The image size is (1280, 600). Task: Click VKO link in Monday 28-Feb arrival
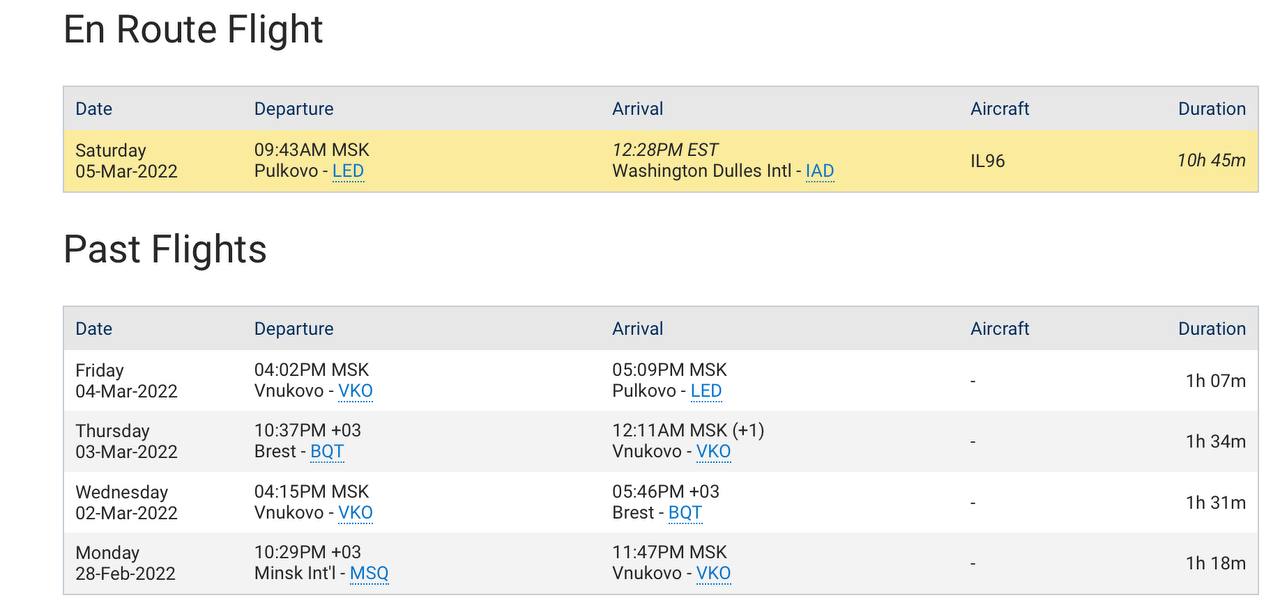[x=713, y=574]
